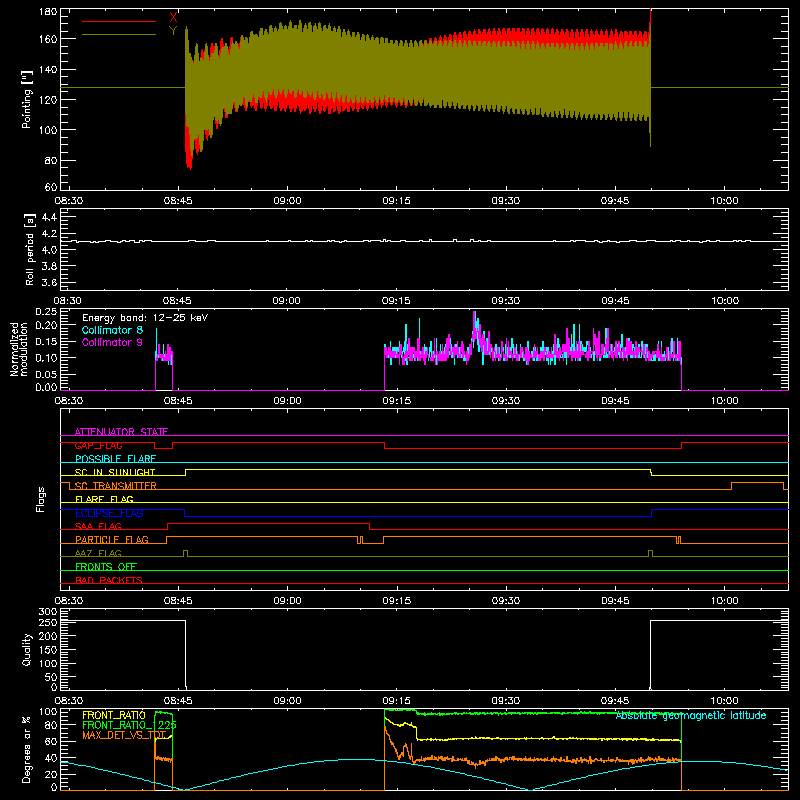Click the cyan Collimator 8 legend entry
This screenshot has width=800, height=800.
coord(112,330)
